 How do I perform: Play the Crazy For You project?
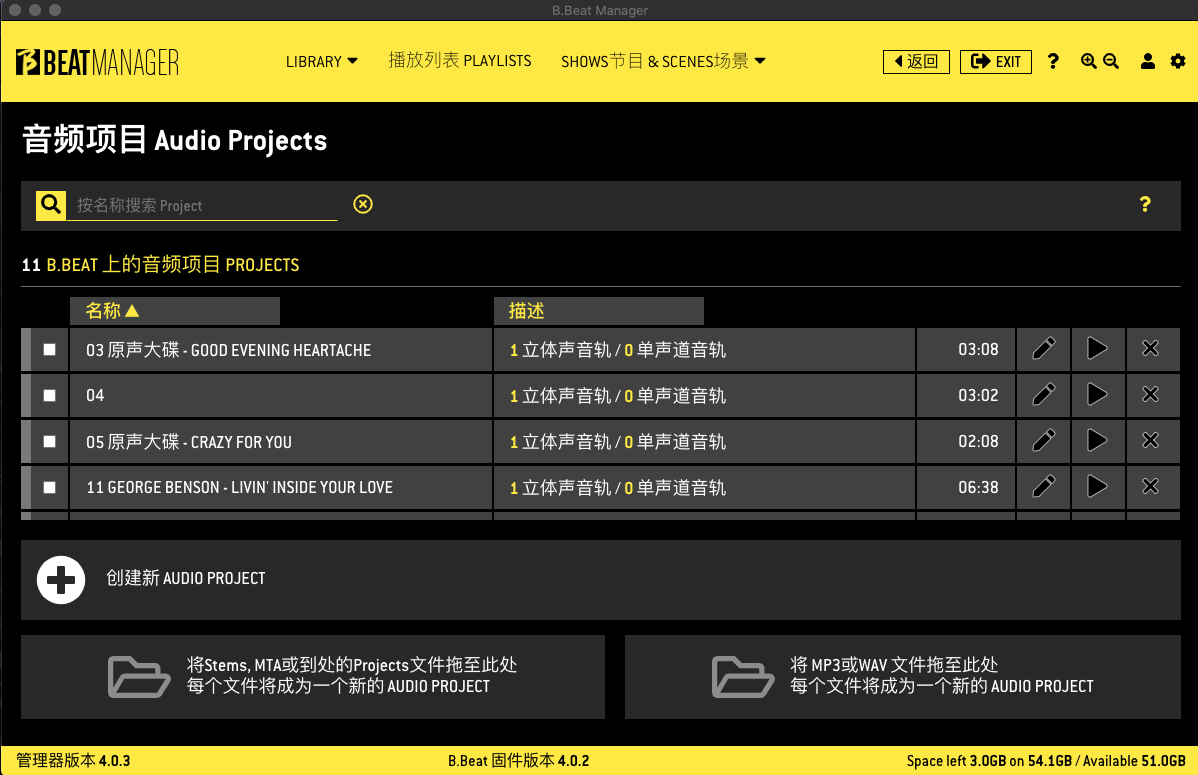[1097, 441]
